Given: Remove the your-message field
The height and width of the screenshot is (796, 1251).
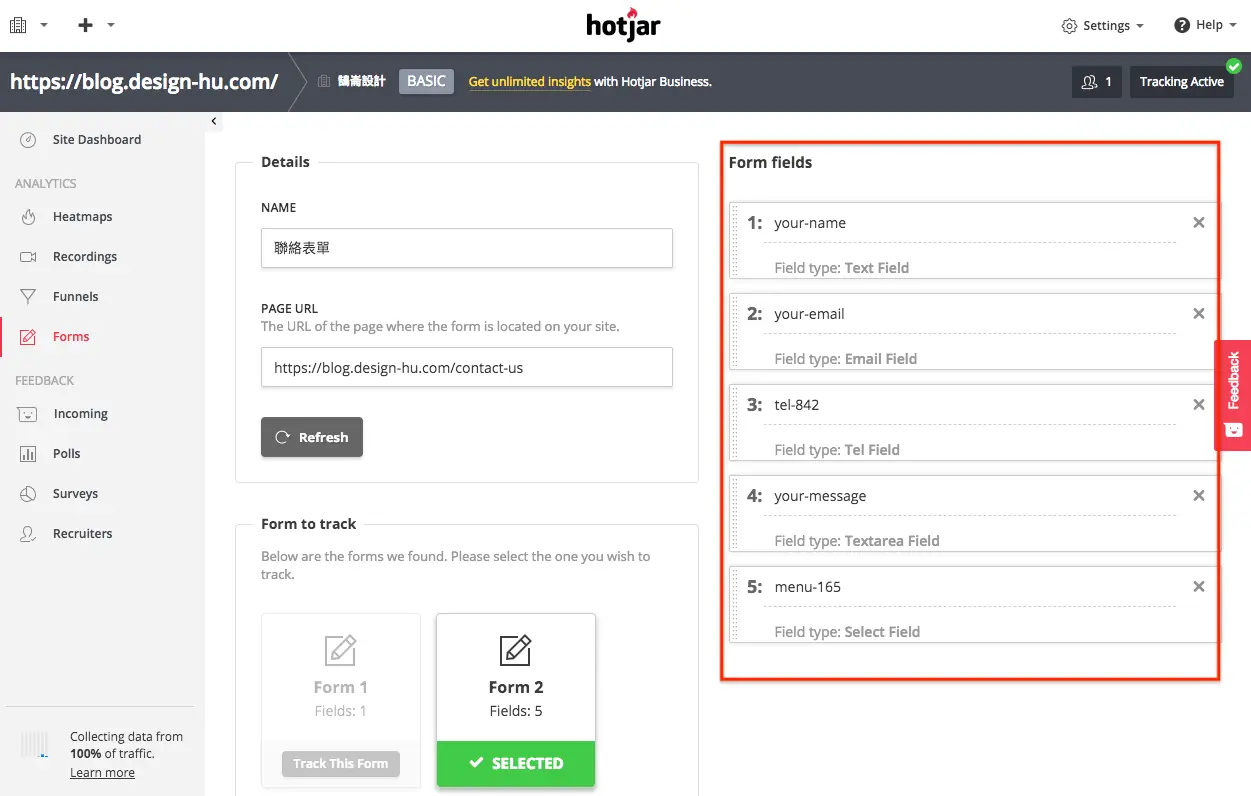Looking at the screenshot, I should 1199,496.
